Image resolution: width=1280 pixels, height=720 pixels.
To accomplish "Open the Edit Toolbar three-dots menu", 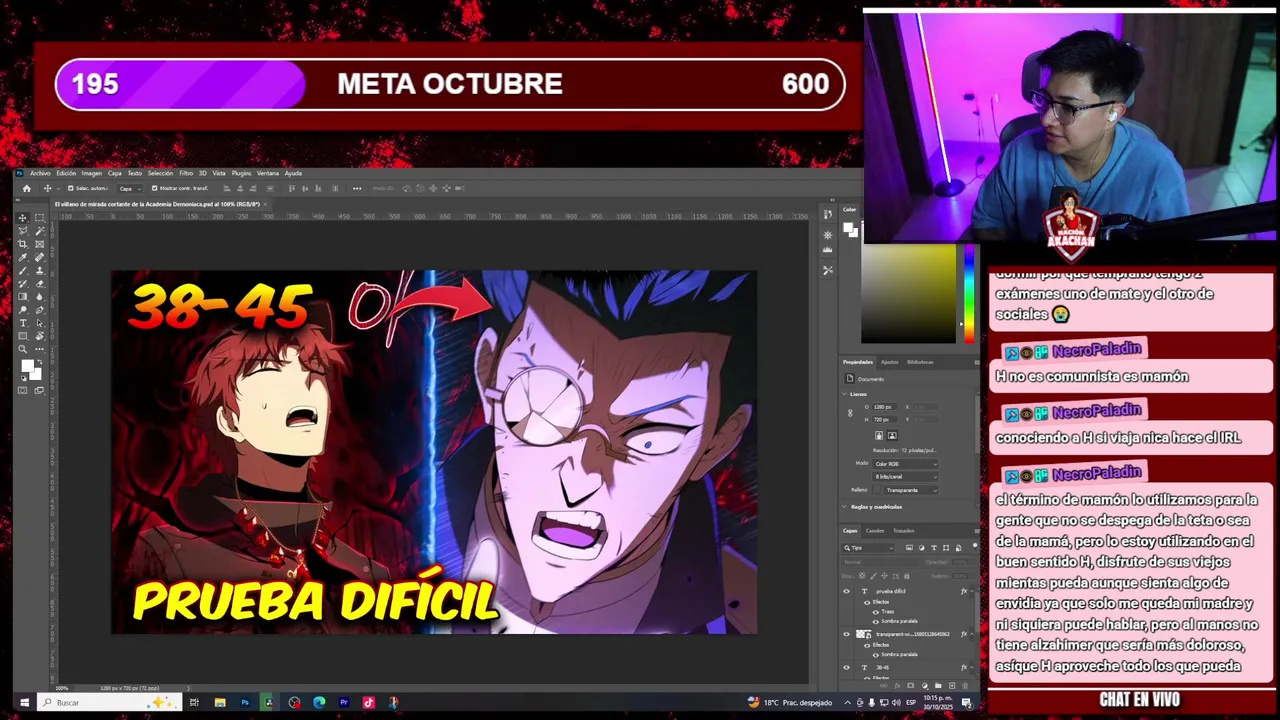I will (x=39, y=349).
